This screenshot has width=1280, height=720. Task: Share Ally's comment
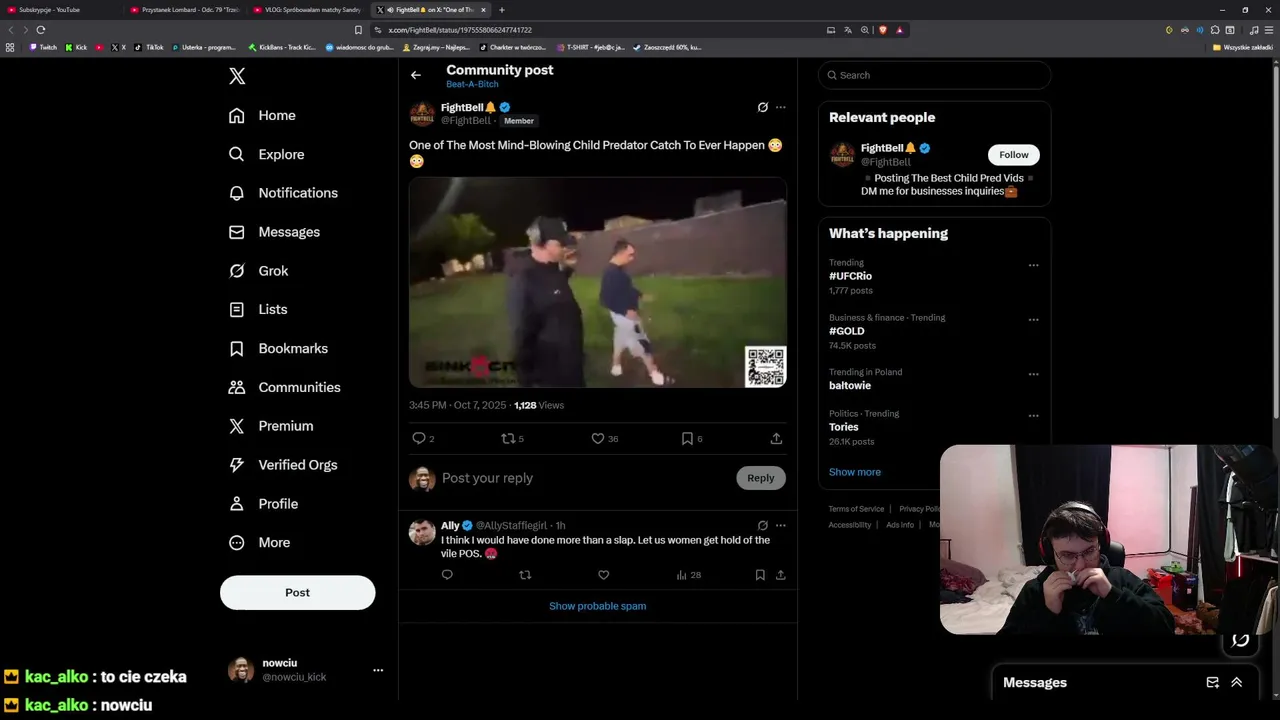coord(781,575)
